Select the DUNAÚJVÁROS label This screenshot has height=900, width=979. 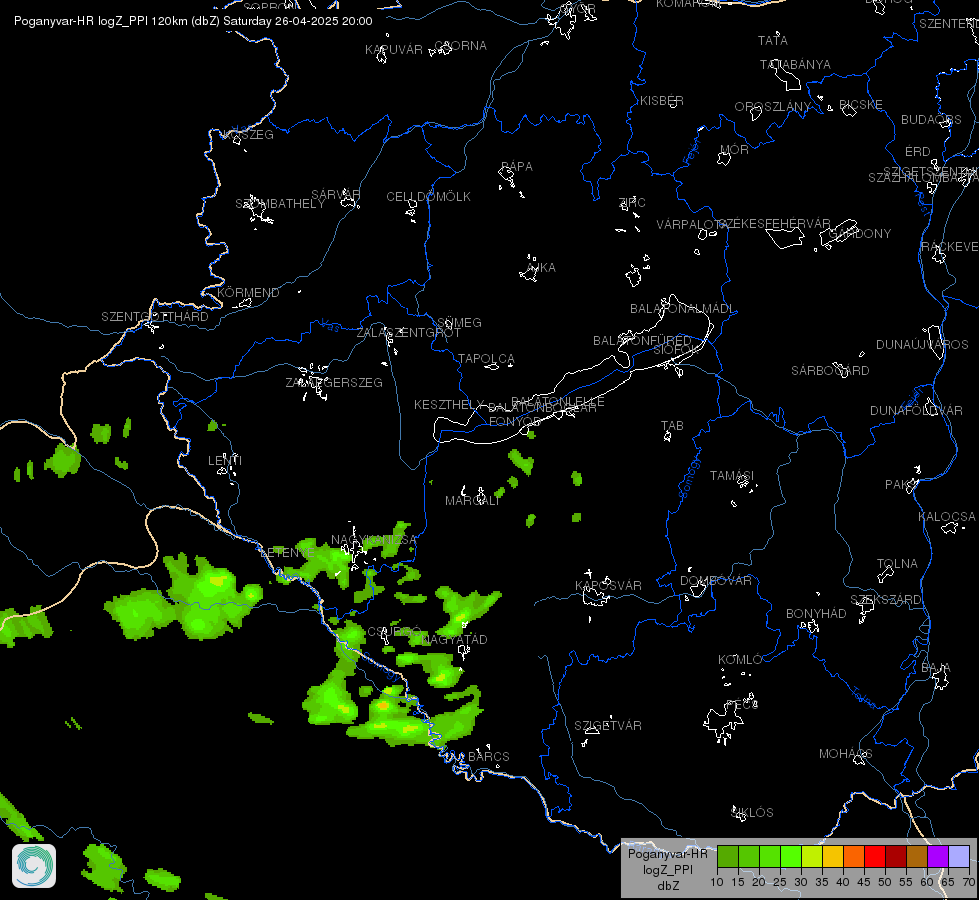pos(922,345)
